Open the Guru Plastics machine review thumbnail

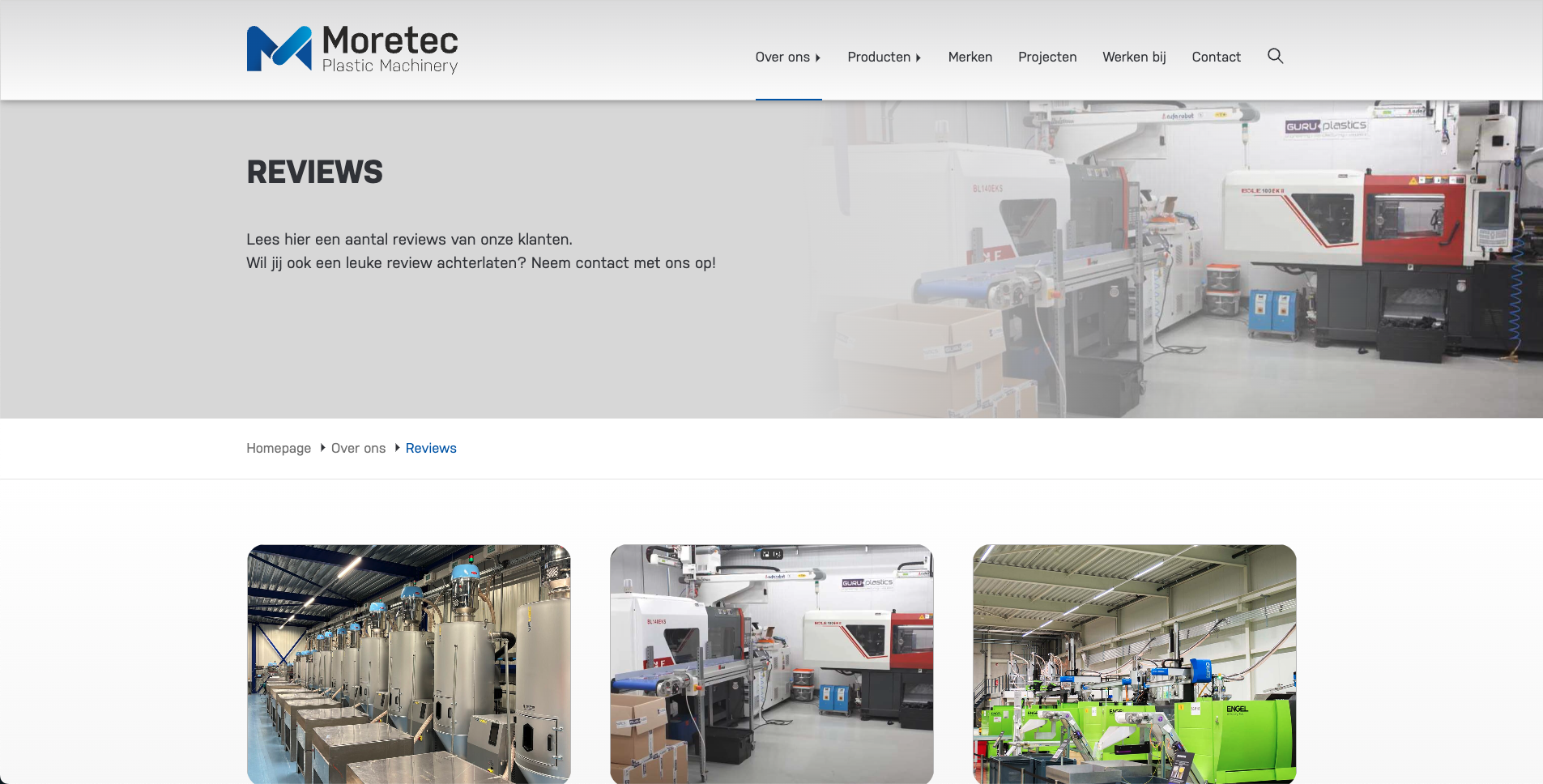click(x=771, y=664)
